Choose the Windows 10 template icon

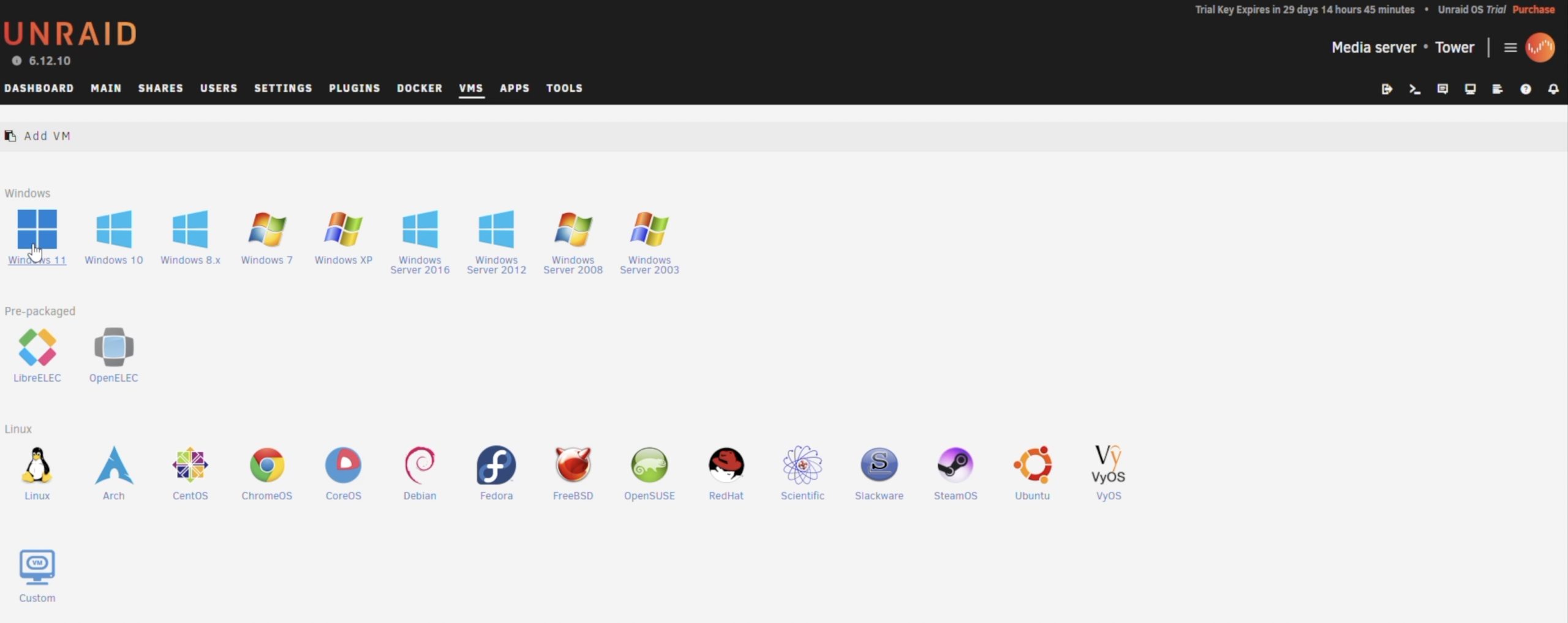113,230
